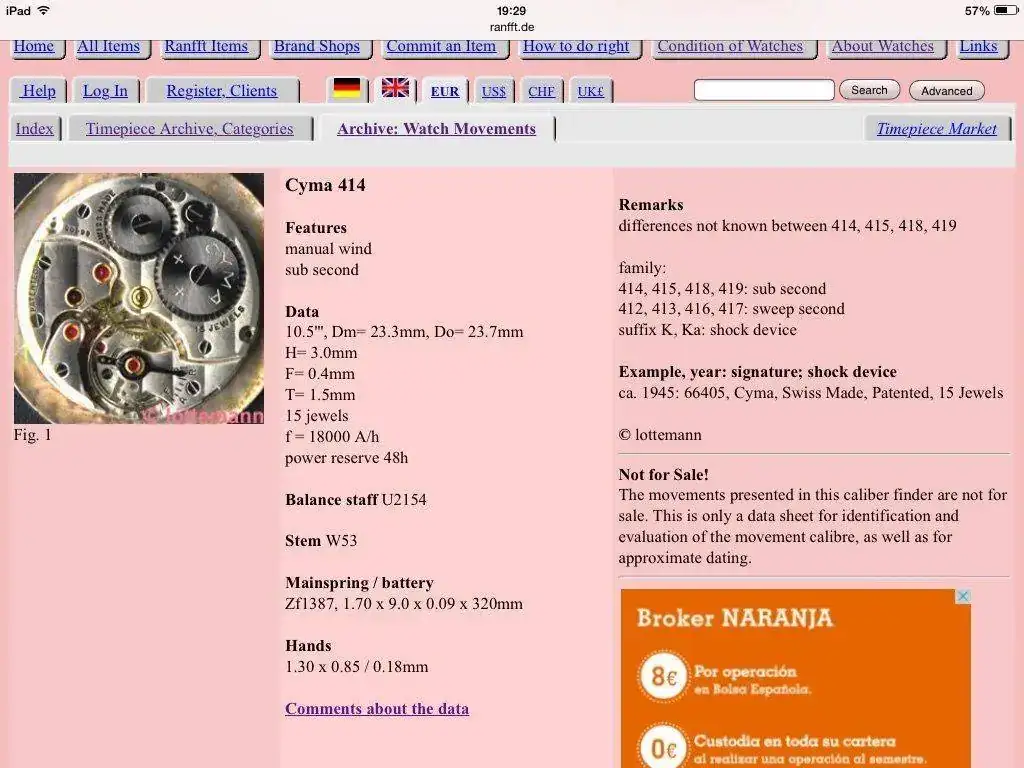Click the Cyma 414 heading
This screenshot has width=1024, height=768.
tap(325, 185)
